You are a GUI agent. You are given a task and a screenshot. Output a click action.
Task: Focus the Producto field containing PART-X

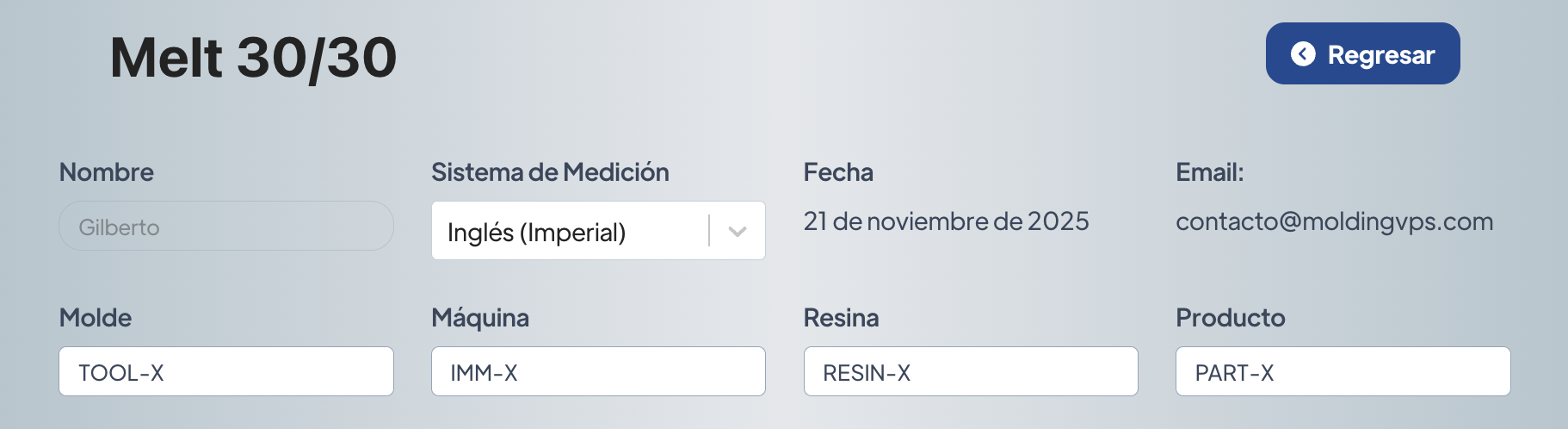tap(1343, 372)
